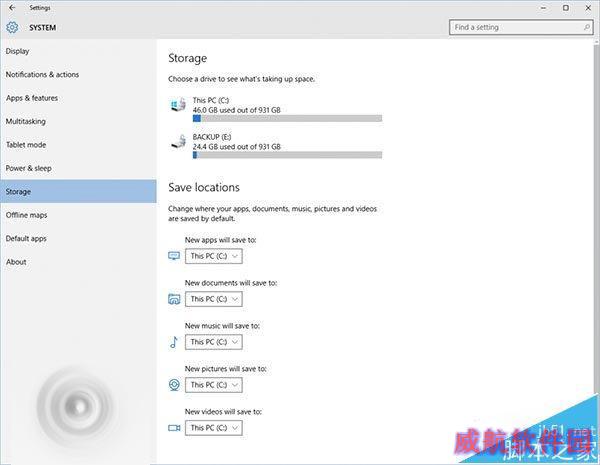Click the This PC (C:) usage bar

tap(287, 119)
